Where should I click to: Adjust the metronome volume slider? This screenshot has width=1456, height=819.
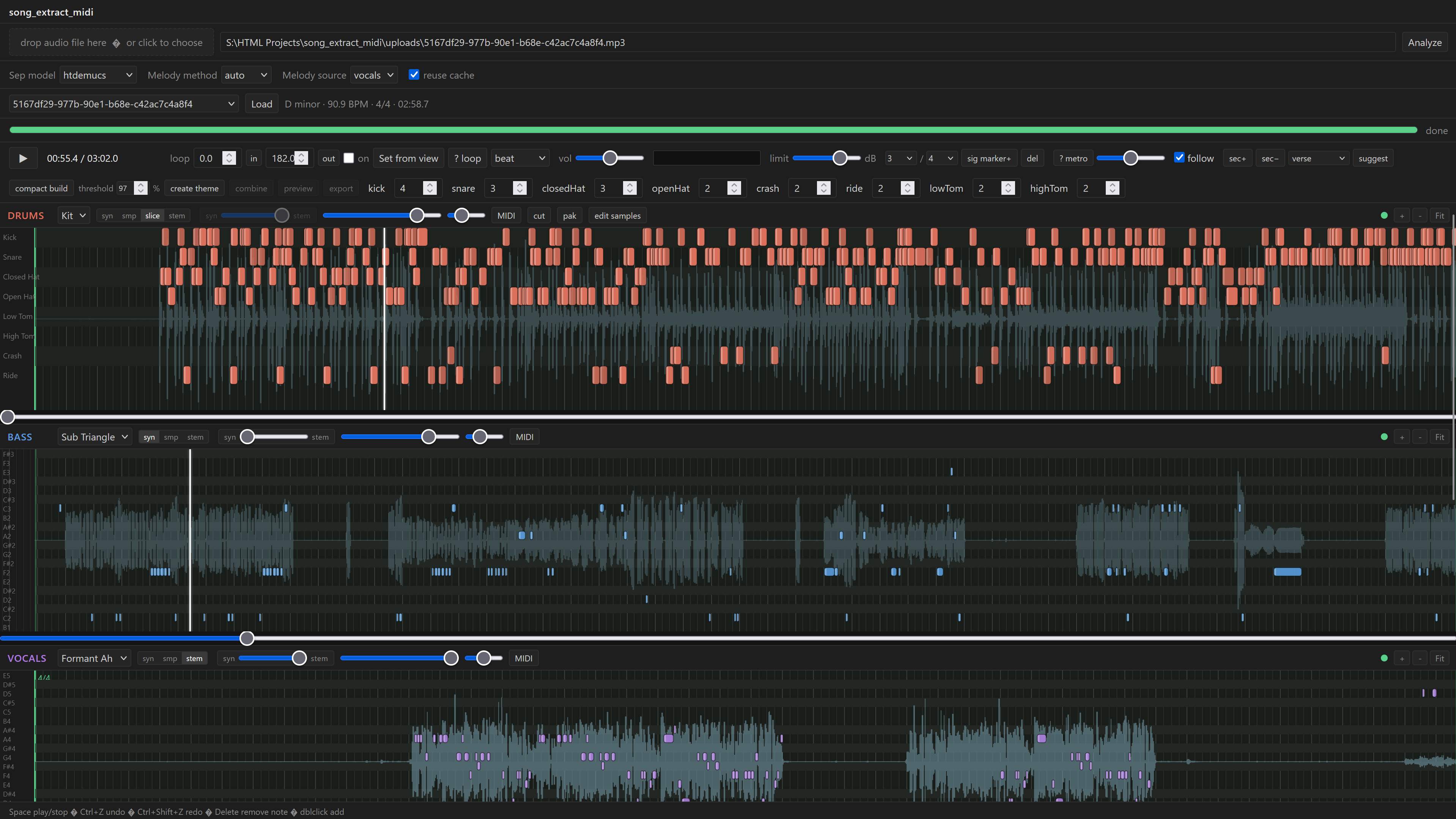(1130, 158)
